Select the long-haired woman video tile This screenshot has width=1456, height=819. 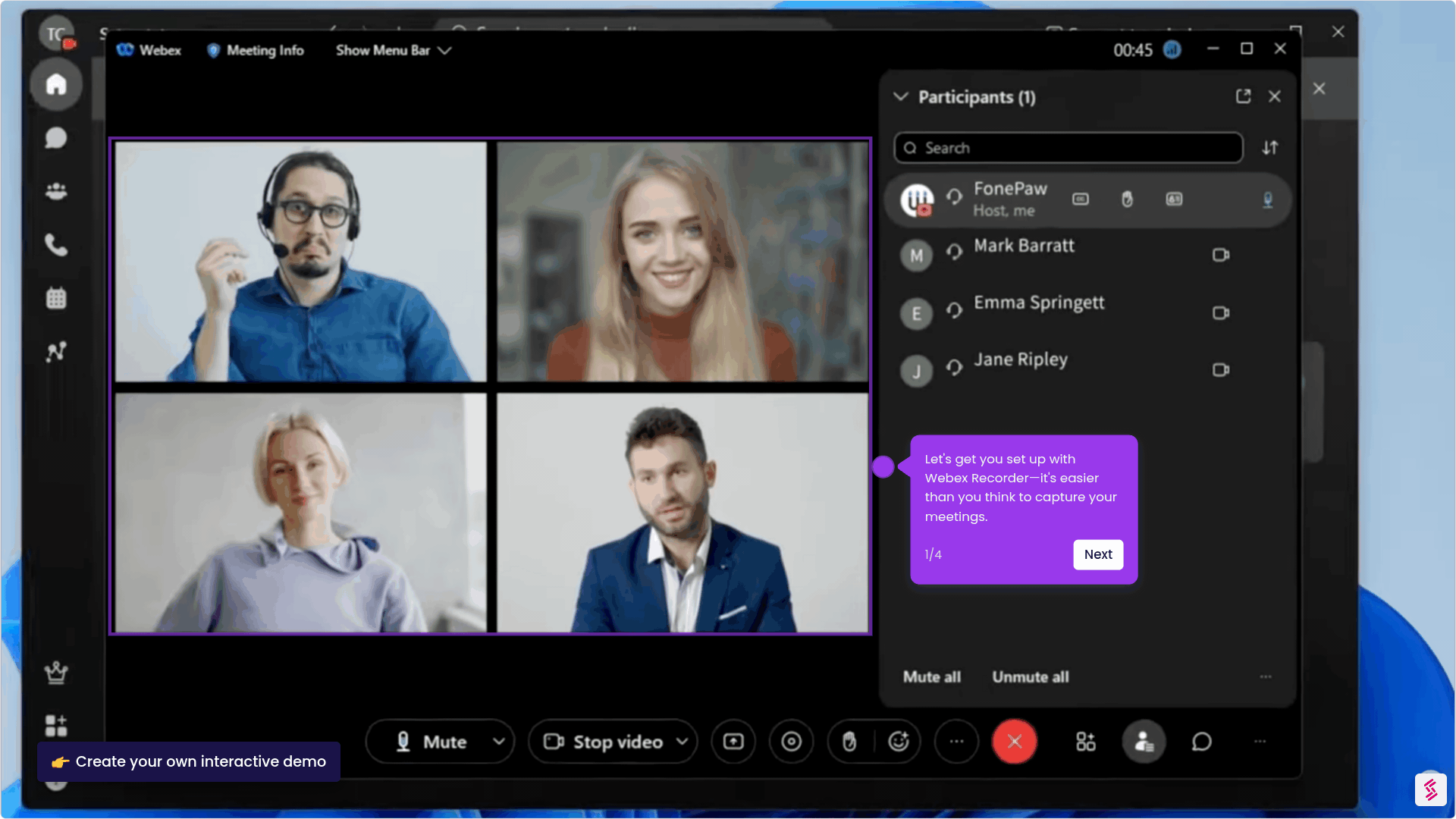click(x=682, y=262)
